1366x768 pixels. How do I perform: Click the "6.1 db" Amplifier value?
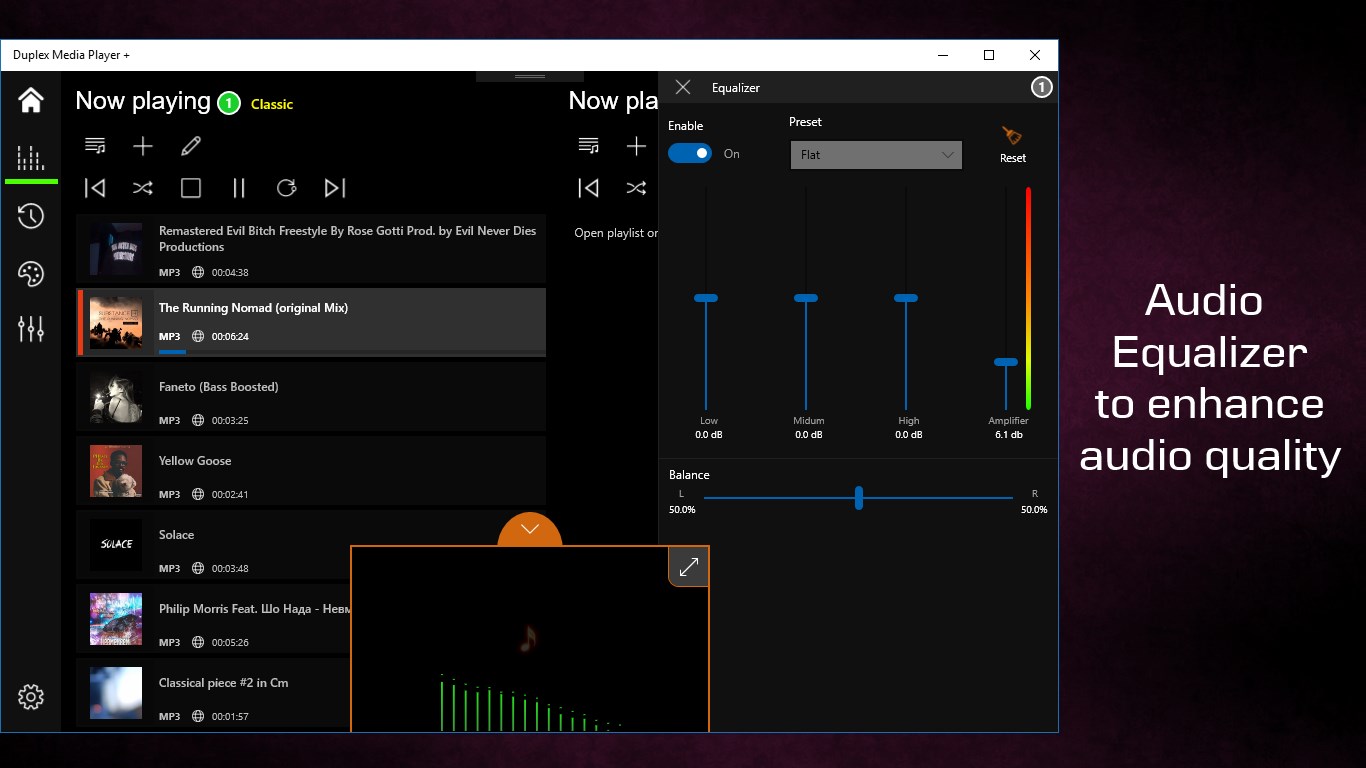(1009, 435)
